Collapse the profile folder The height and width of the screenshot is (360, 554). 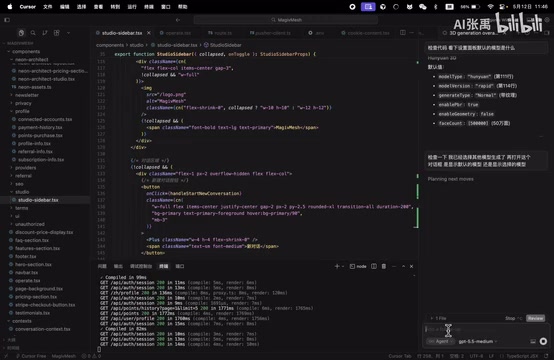tap(22, 111)
